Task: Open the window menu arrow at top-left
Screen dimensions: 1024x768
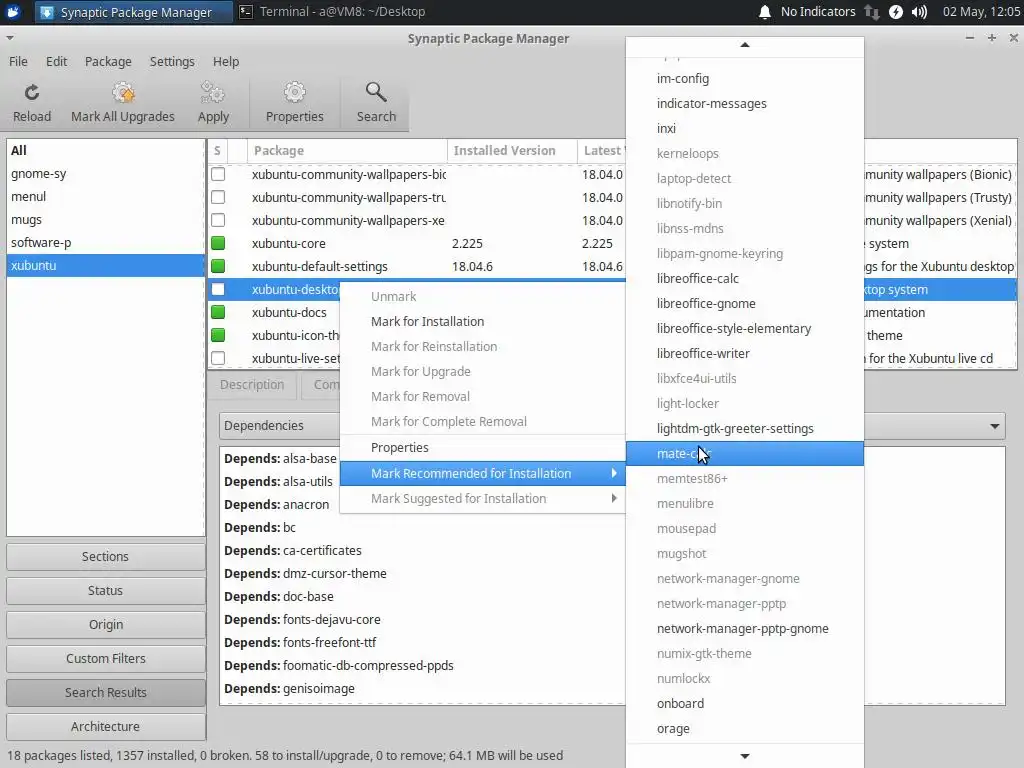Action: (9, 38)
